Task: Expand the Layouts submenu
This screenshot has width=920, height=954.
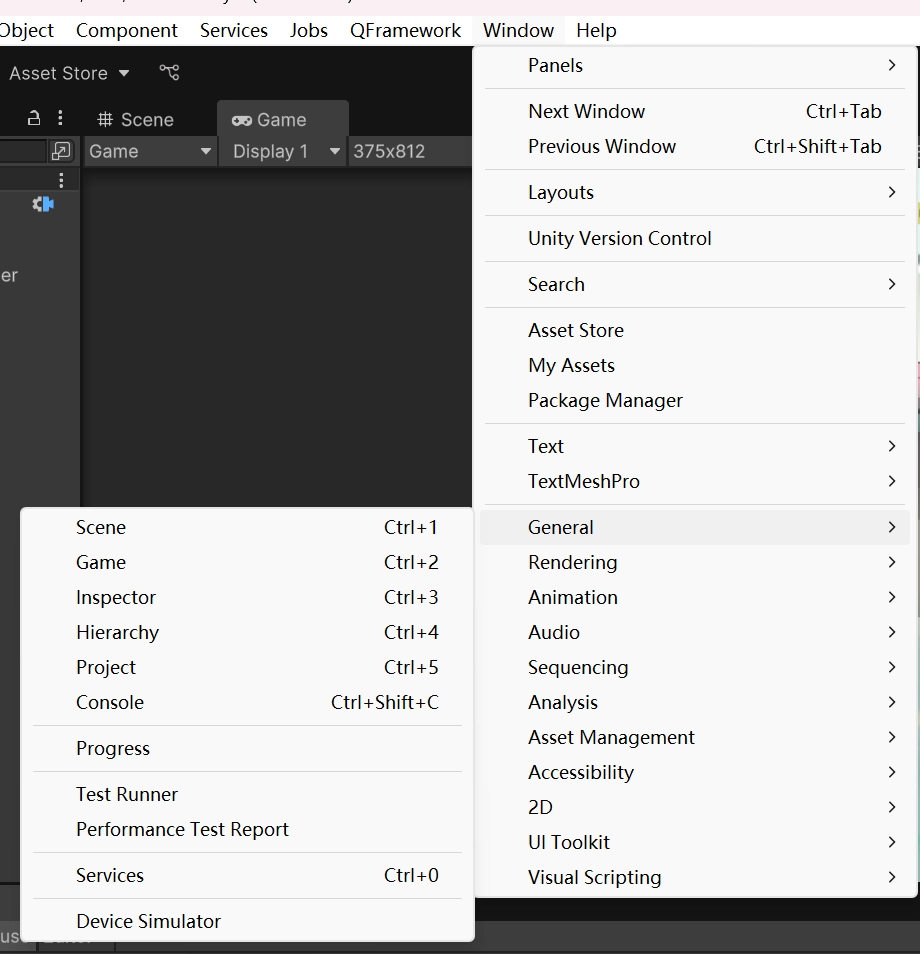Action: coord(695,192)
